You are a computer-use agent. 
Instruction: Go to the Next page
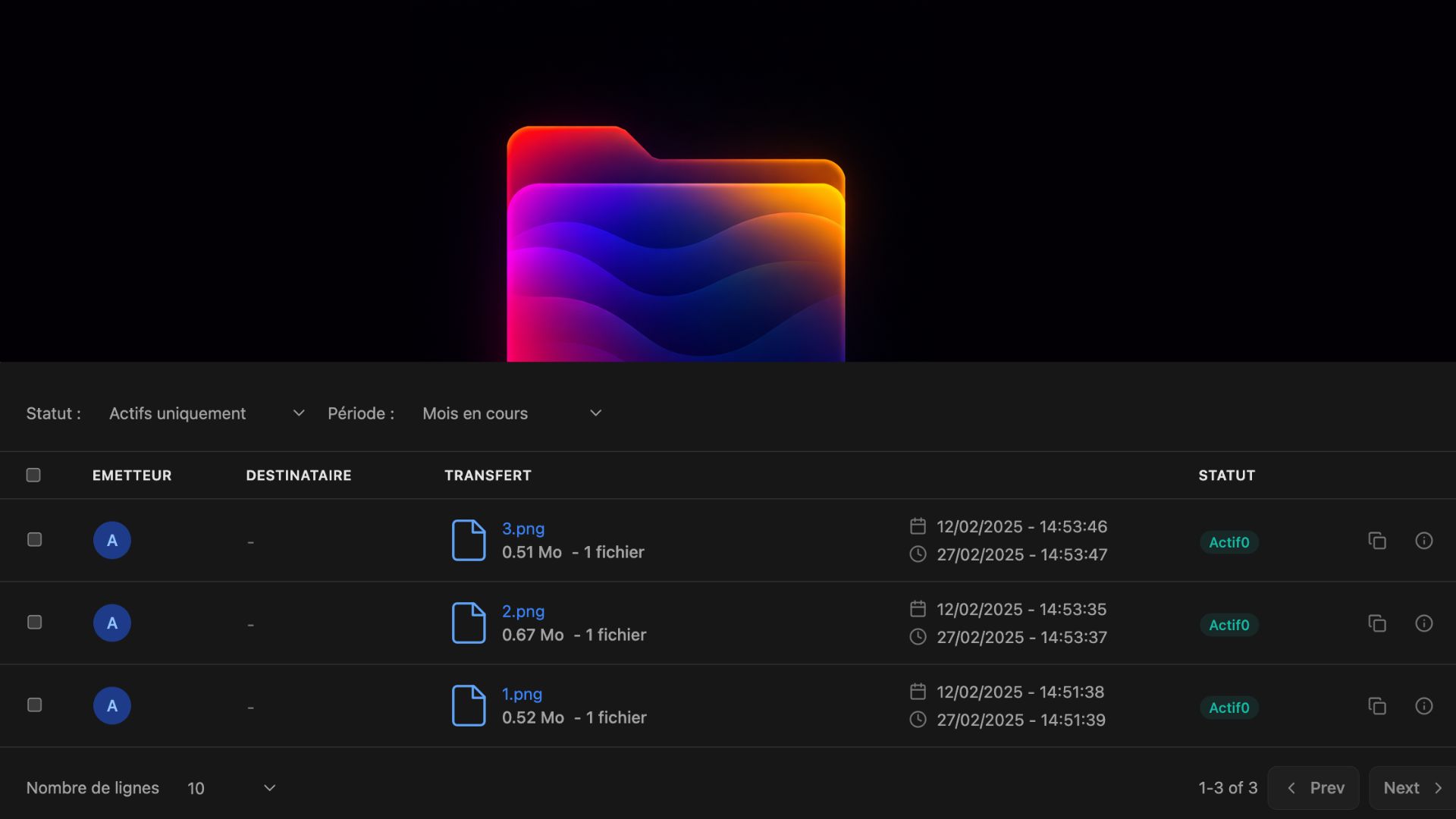pos(1411,788)
